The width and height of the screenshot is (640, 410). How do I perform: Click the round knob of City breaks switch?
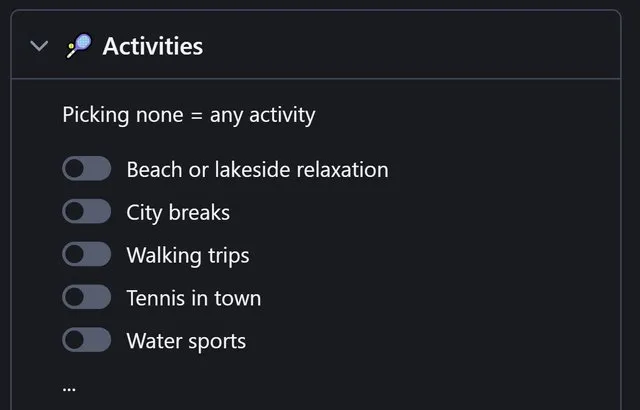tap(75, 211)
